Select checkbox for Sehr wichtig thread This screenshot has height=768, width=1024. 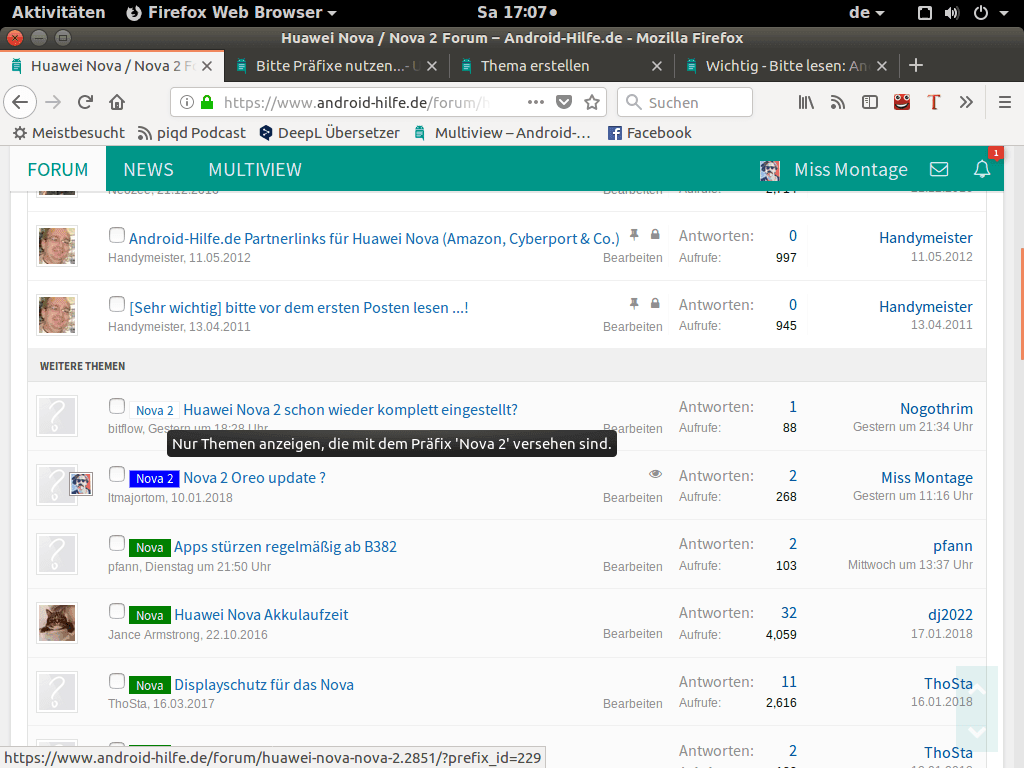[117, 304]
